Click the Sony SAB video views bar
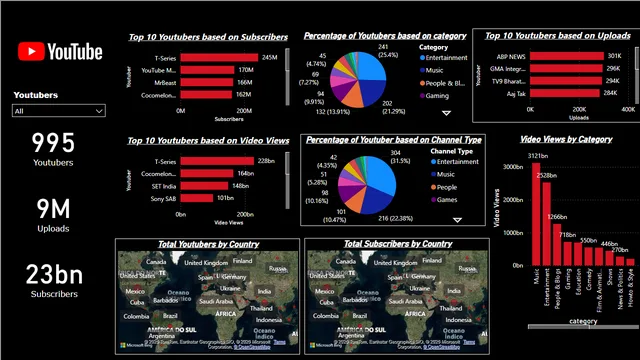640x360 pixels. (x=197, y=198)
